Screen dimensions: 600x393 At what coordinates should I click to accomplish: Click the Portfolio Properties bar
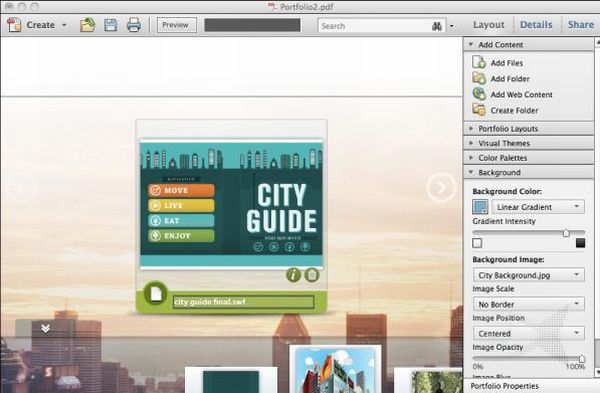click(531, 386)
